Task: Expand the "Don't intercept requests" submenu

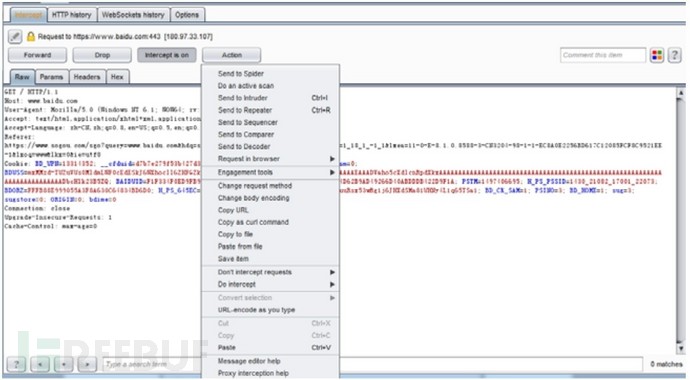Action: click(271, 272)
